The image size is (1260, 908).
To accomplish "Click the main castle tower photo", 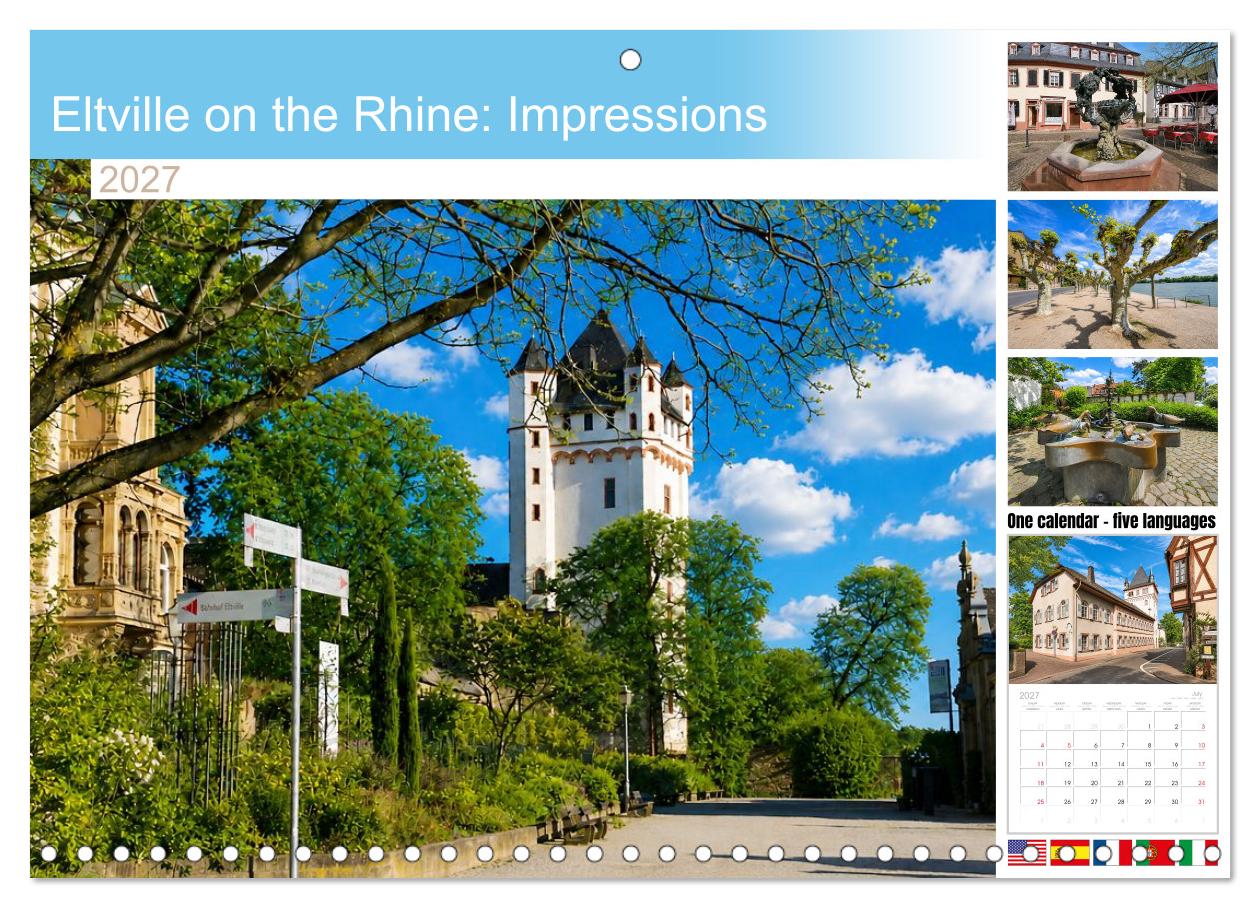I will click(513, 538).
